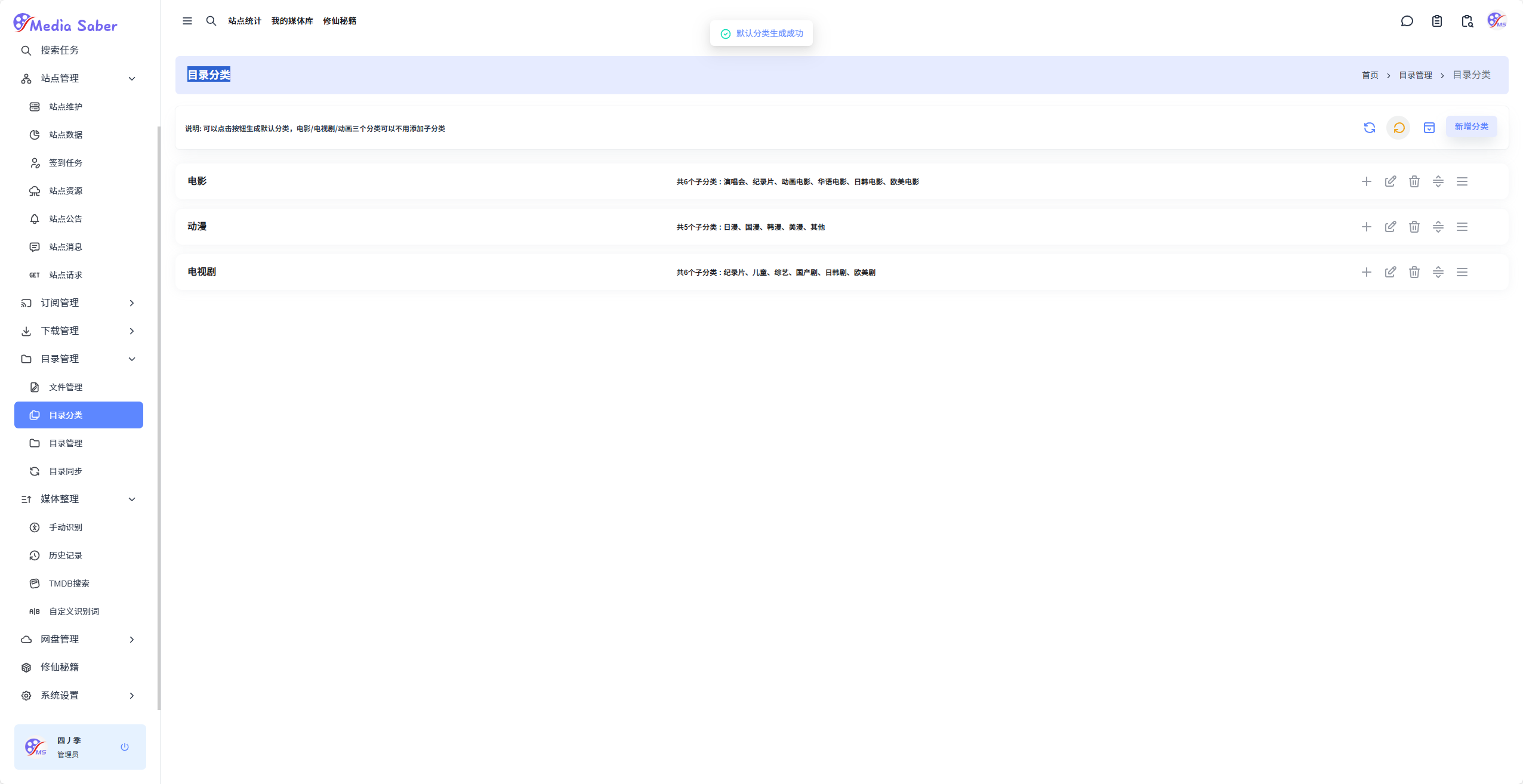Click the logout power icon
The height and width of the screenshot is (784, 1523).
pos(125,747)
